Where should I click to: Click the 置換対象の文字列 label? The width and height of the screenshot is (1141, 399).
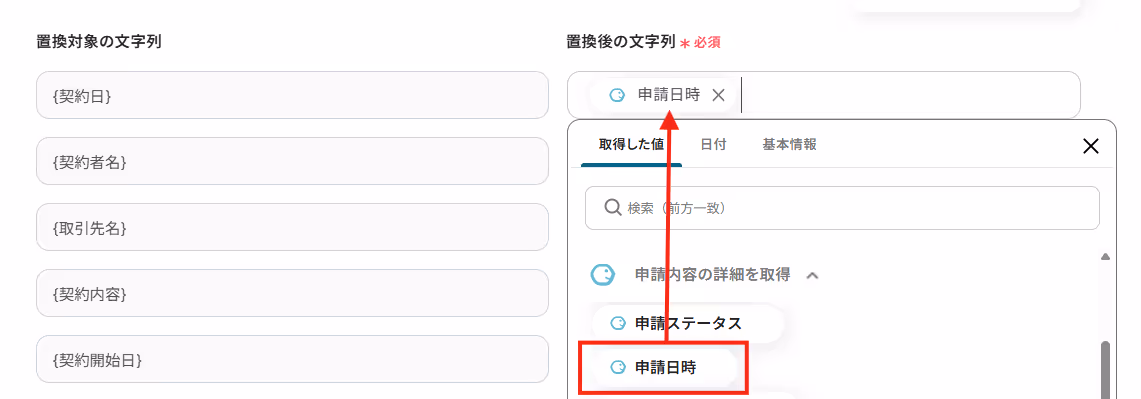[x=99, y=42]
